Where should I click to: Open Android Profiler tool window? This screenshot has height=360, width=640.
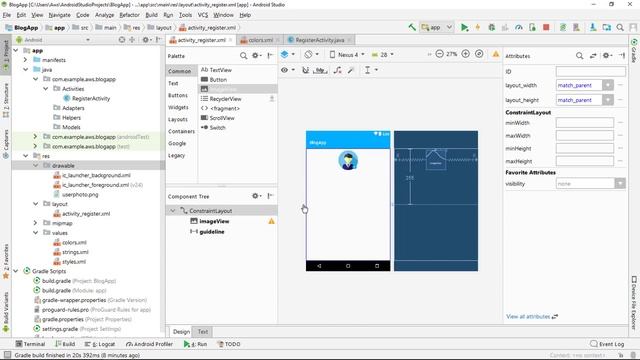coord(149,344)
